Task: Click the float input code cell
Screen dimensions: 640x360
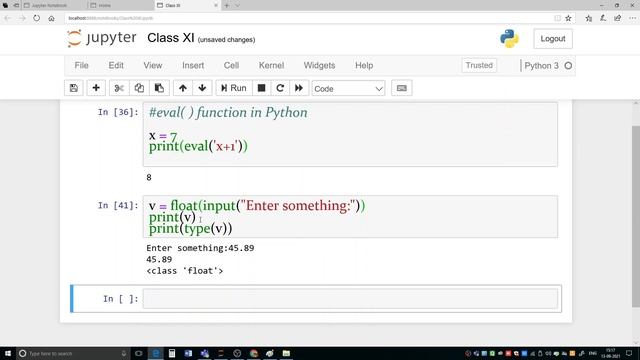Action: click(350, 217)
